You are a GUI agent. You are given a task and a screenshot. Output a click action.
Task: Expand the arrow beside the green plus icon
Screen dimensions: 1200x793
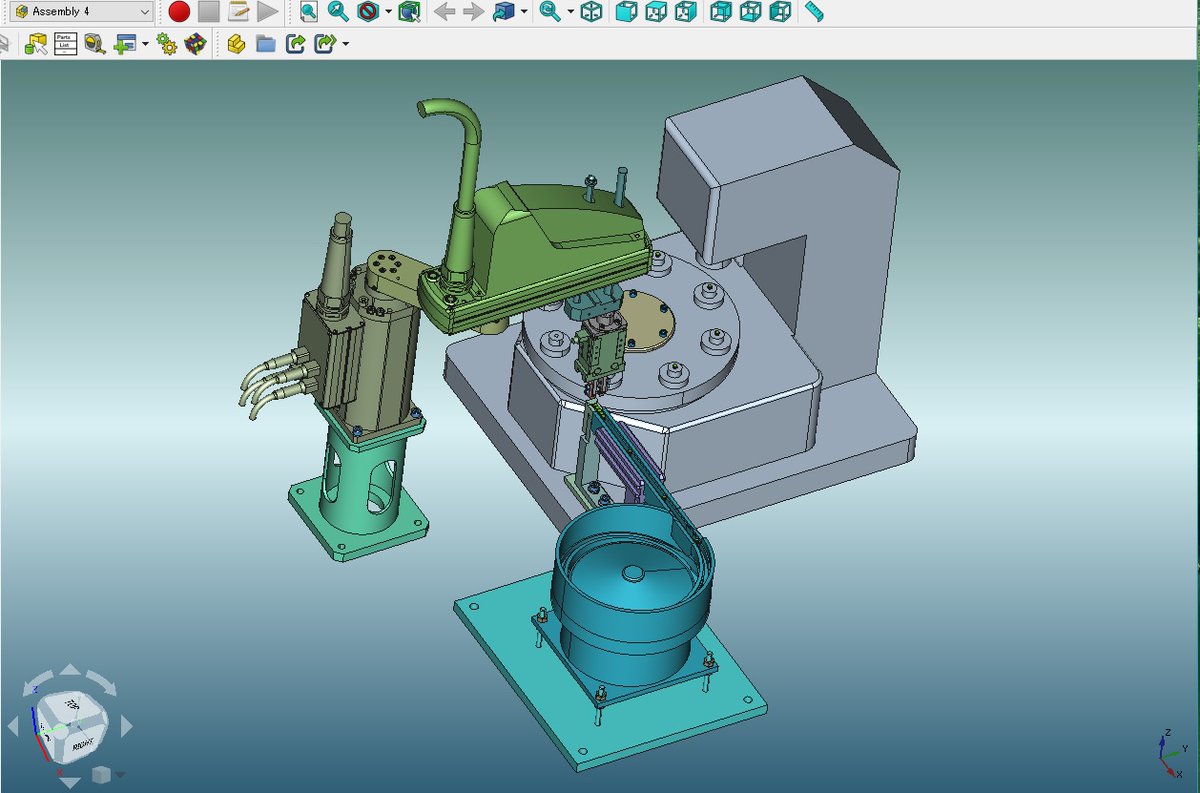click(x=145, y=45)
